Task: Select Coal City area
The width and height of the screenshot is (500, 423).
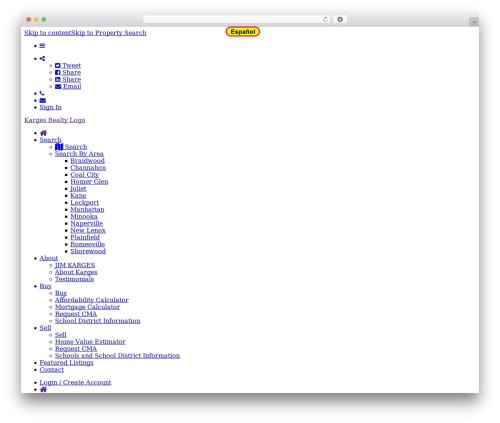Action: pyautogui.click(x=85, y=175)
